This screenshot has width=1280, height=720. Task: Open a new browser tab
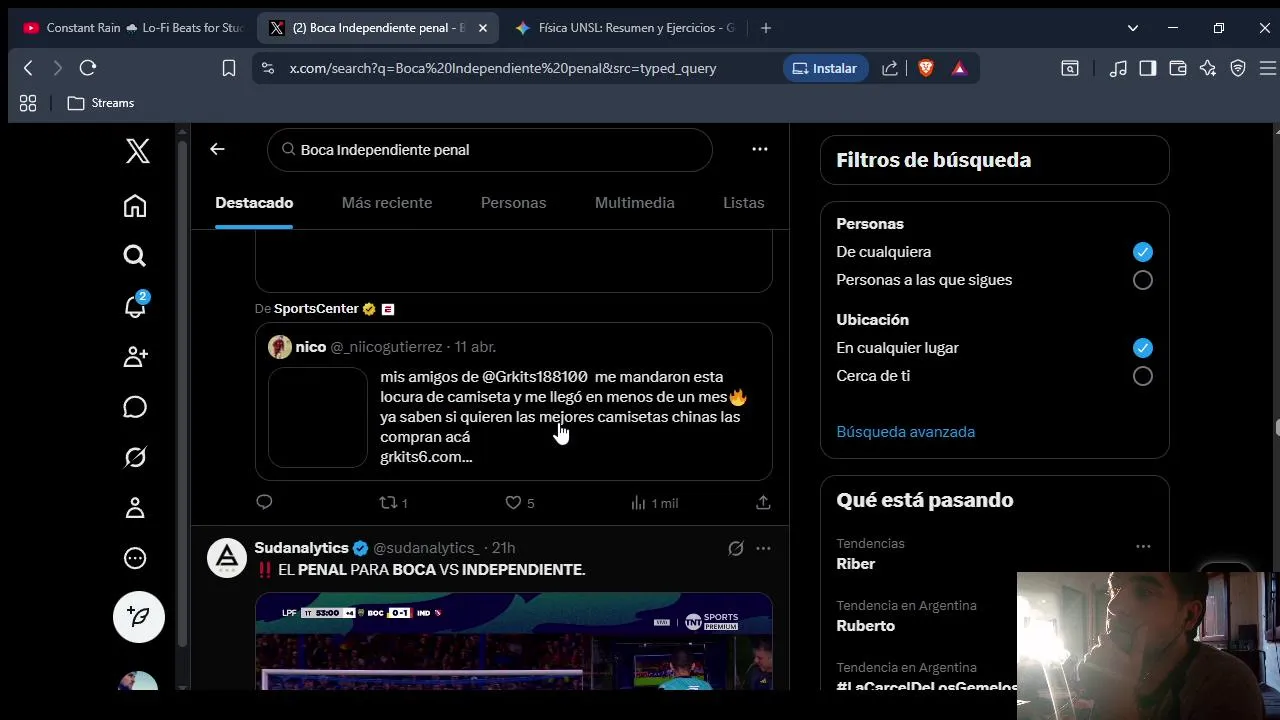tap(766, 28)
